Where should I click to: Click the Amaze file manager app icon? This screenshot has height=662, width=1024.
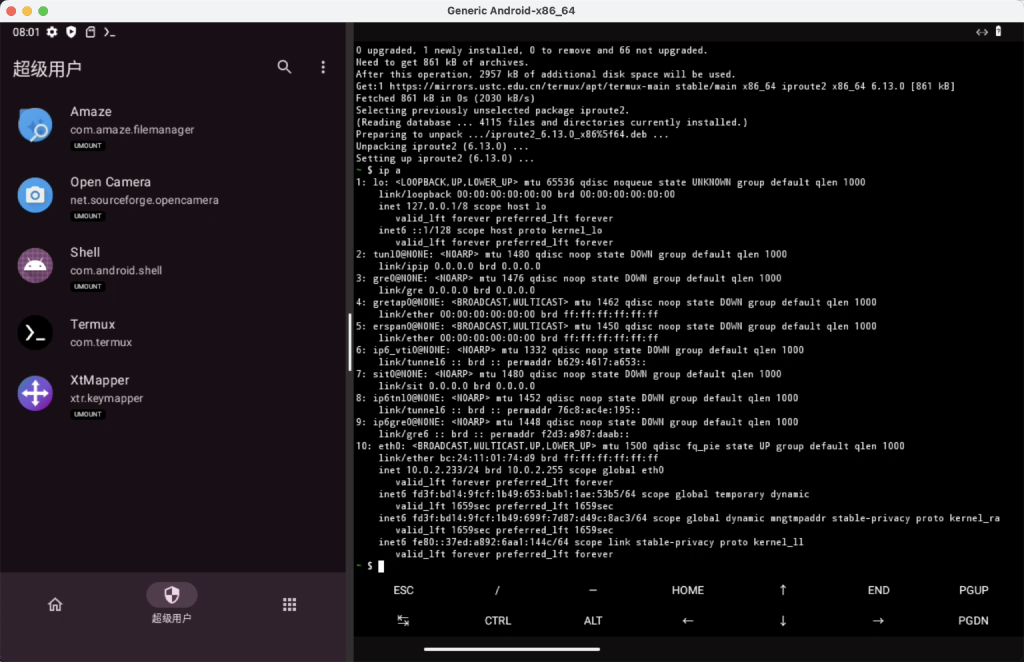(35, 124)
